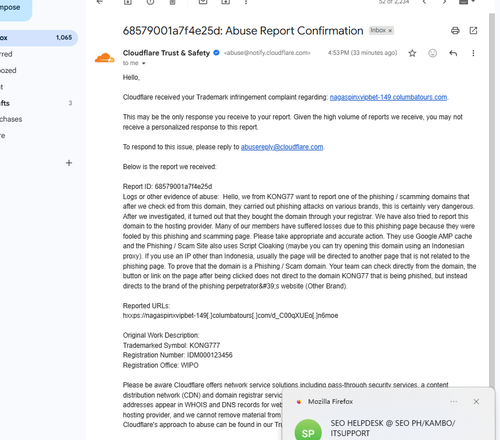Expand recipient details next to 'to me'

pos(144,63)
